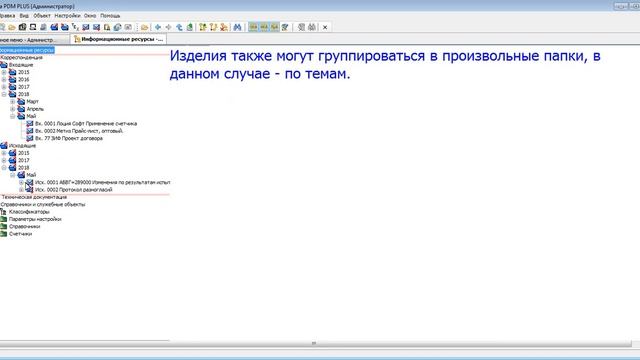Open the Помощь menu
This screenshot has height=360, width=640.
coord(110,16)
